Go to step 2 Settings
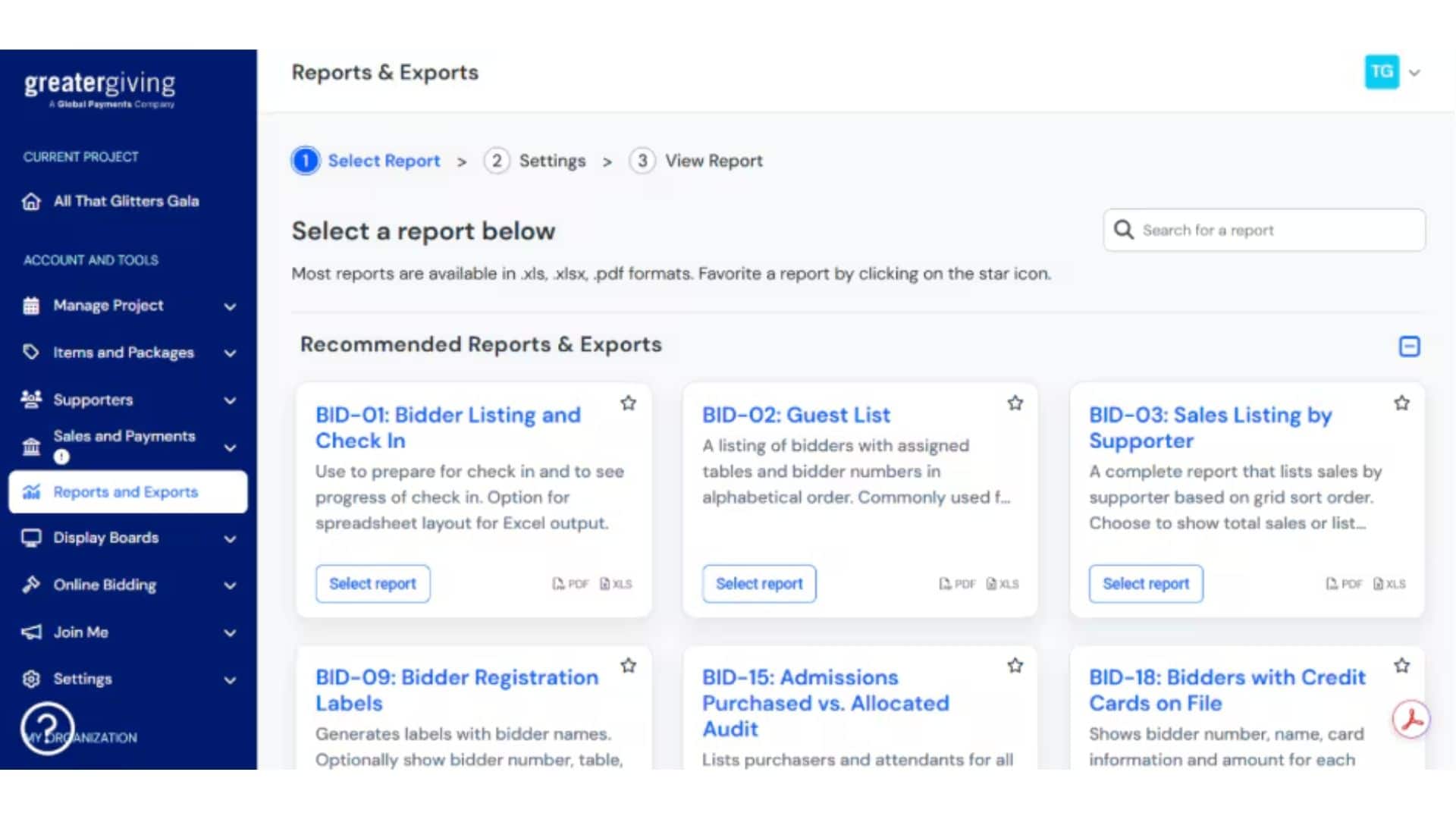The height and width of the screenshot is (819, 1456). point(535,161)
